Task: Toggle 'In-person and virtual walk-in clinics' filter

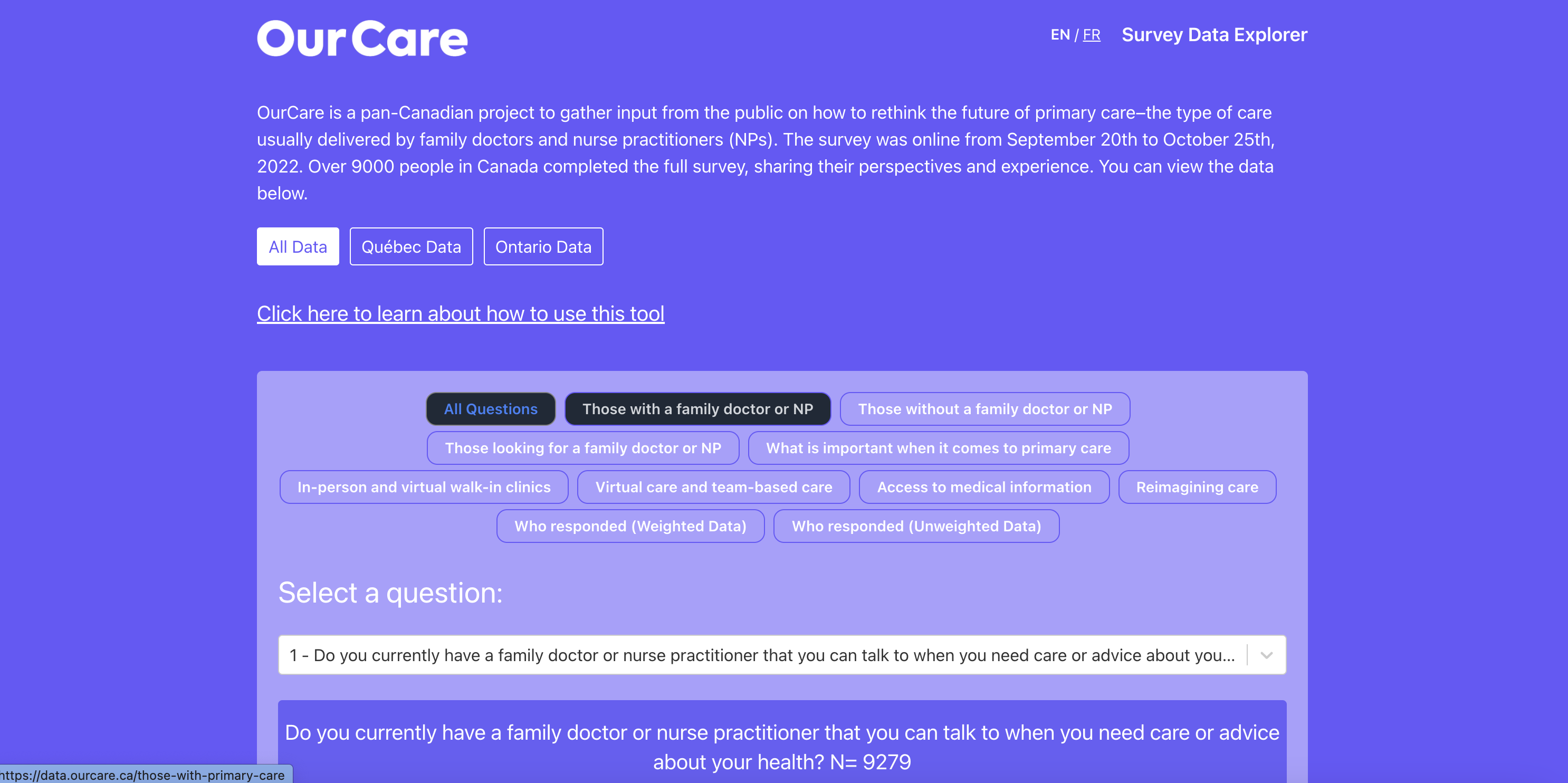Action: tap(424, 487)
